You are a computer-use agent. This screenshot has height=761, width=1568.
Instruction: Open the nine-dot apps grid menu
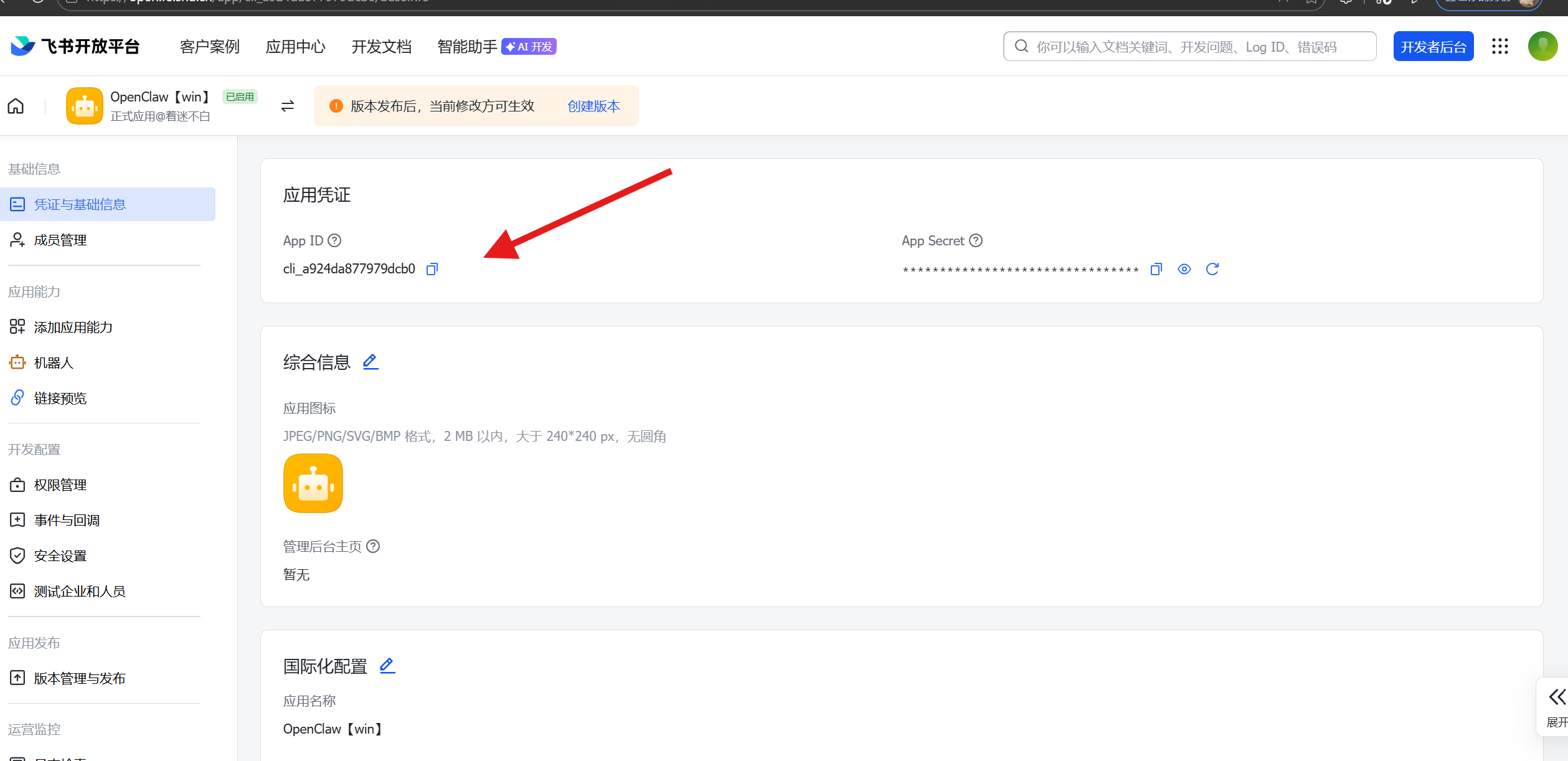point(1500,47)
